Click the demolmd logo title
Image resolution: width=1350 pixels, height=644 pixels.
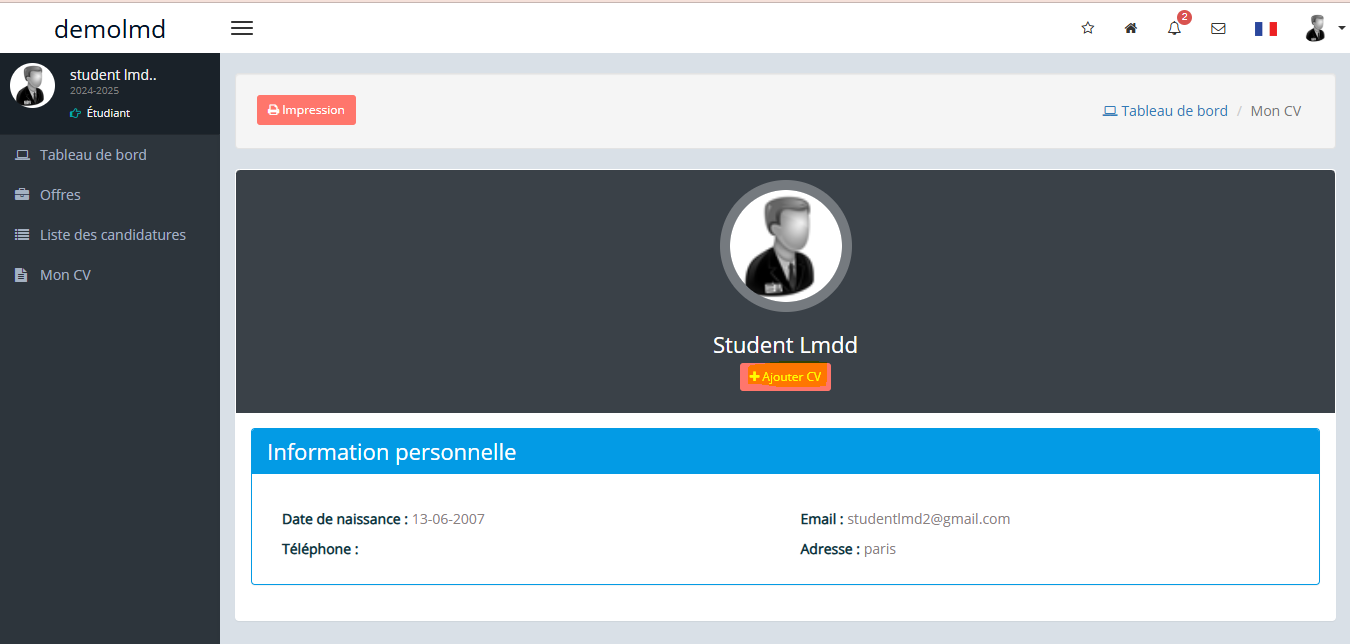tap(110, 29)
